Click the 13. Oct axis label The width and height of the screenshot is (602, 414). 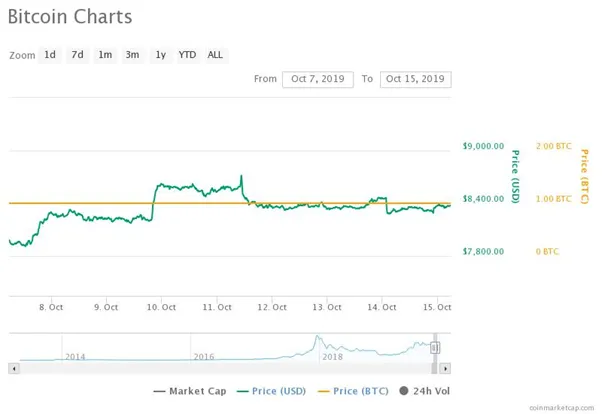tap(327, 308)
